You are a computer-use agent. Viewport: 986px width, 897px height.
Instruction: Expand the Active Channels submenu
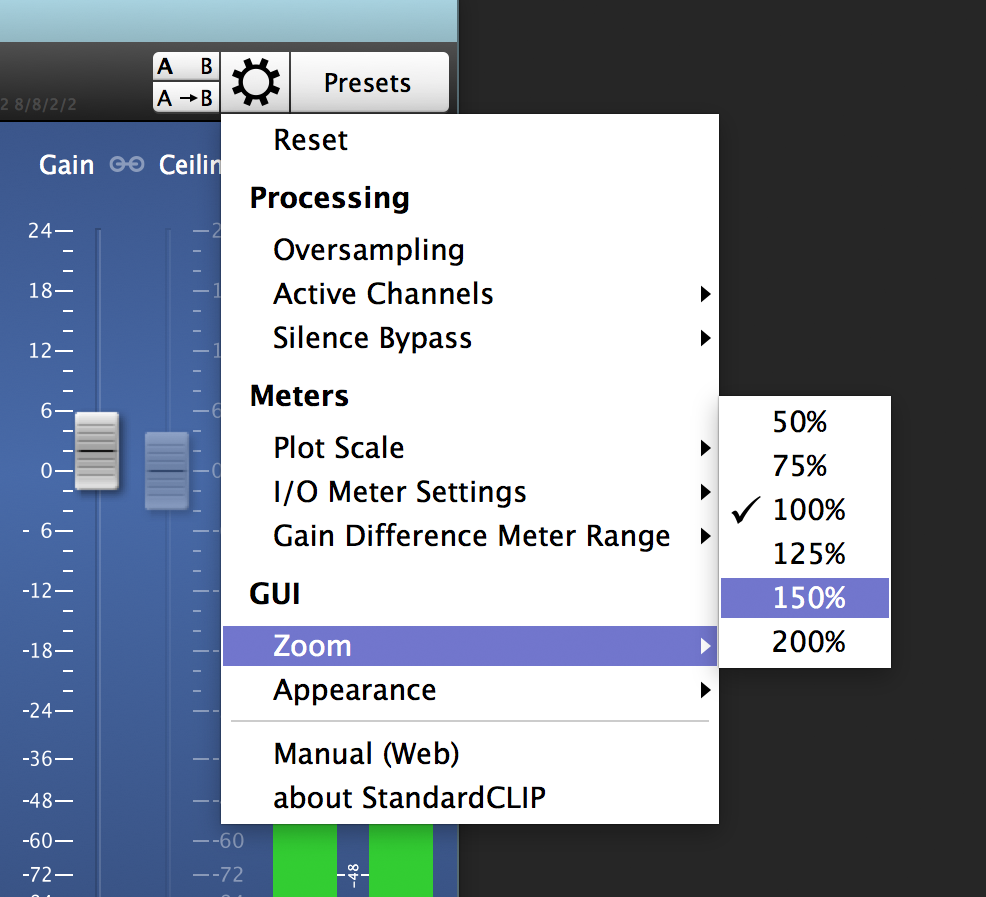tap(470, 294)
